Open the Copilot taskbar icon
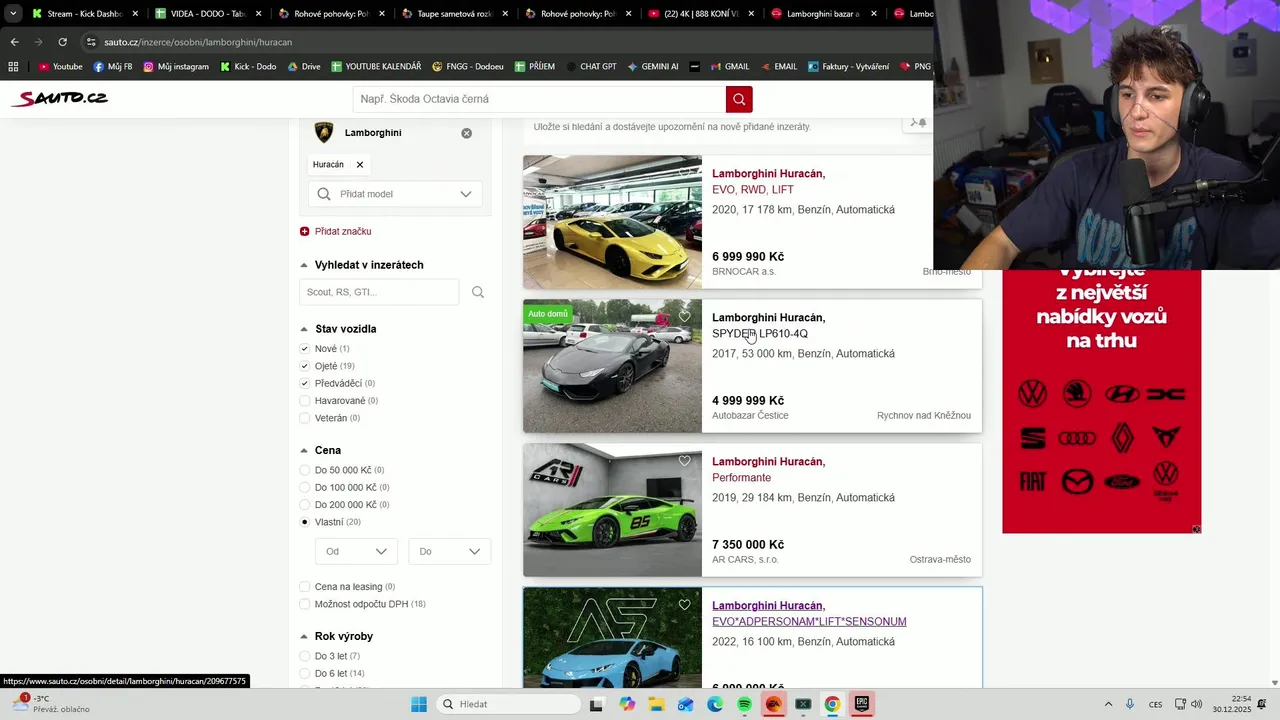This screenshot has height=720, width=1280. pos(627,704)
